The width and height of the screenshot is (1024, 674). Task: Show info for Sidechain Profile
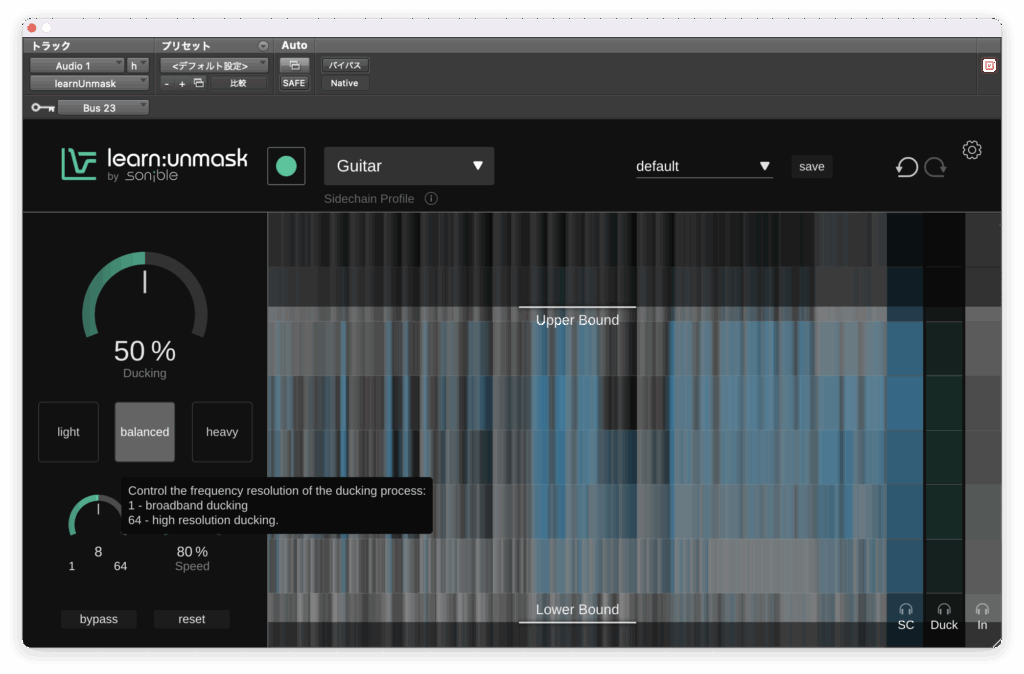pos(431,199)
